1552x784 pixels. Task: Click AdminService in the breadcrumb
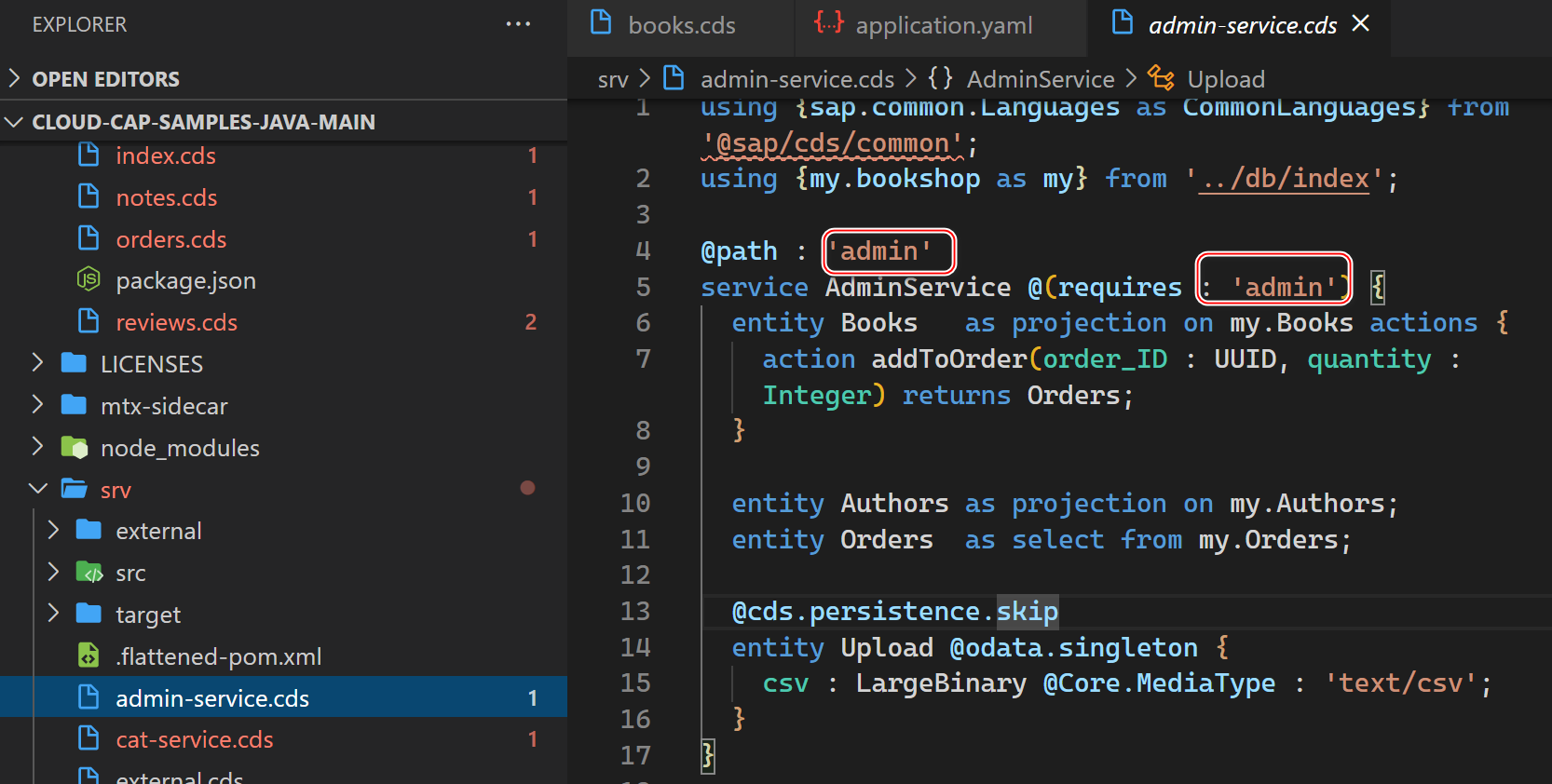pos(1041,79)
